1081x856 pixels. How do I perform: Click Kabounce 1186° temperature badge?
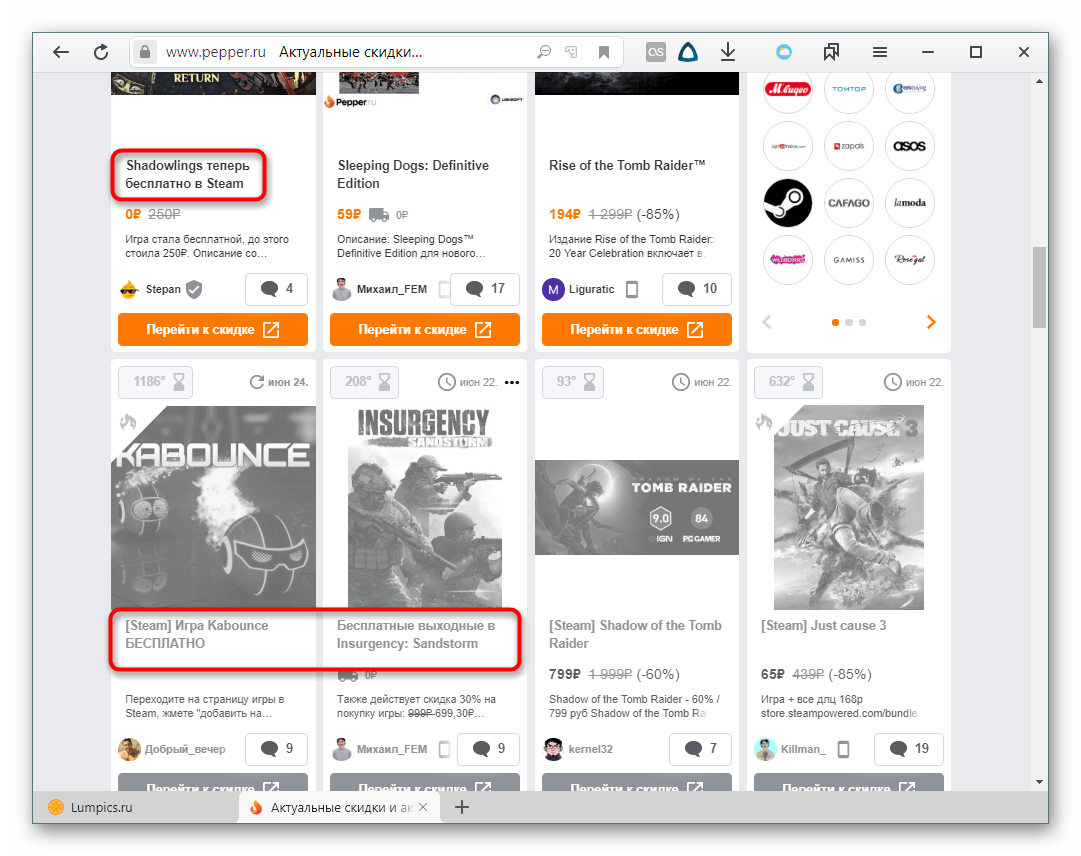(156, 382)
